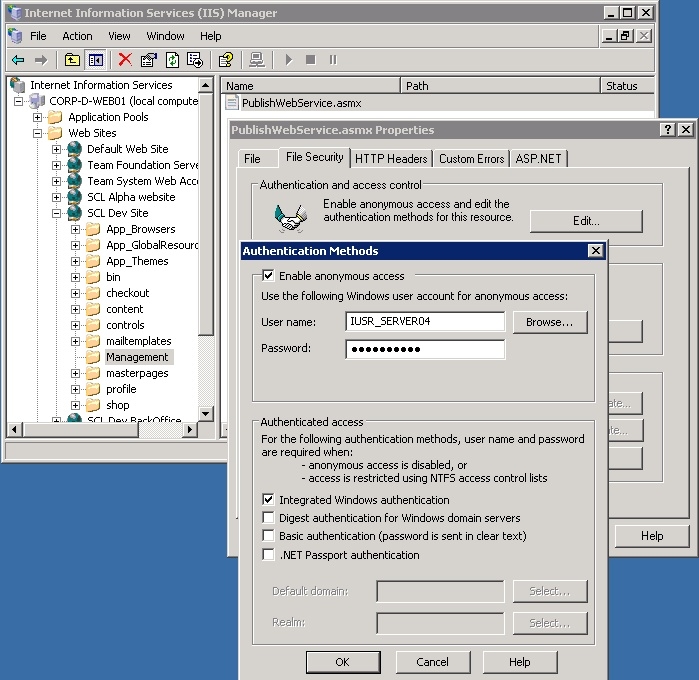Screen dimensions: 699x680
Task: Collapse the SCL Dev Site node
Action: 56,214
